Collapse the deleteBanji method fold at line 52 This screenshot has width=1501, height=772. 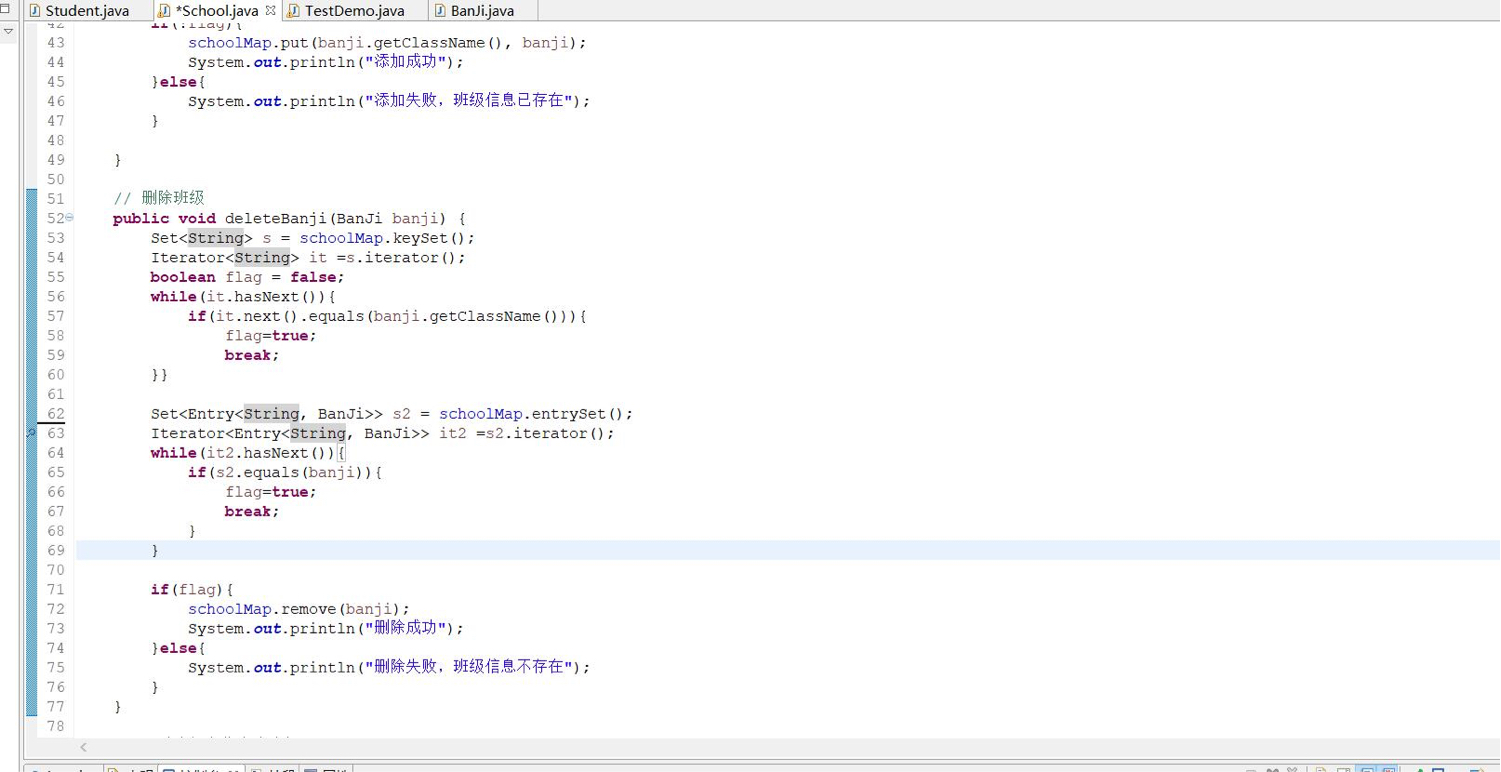[x=69, y=218]
